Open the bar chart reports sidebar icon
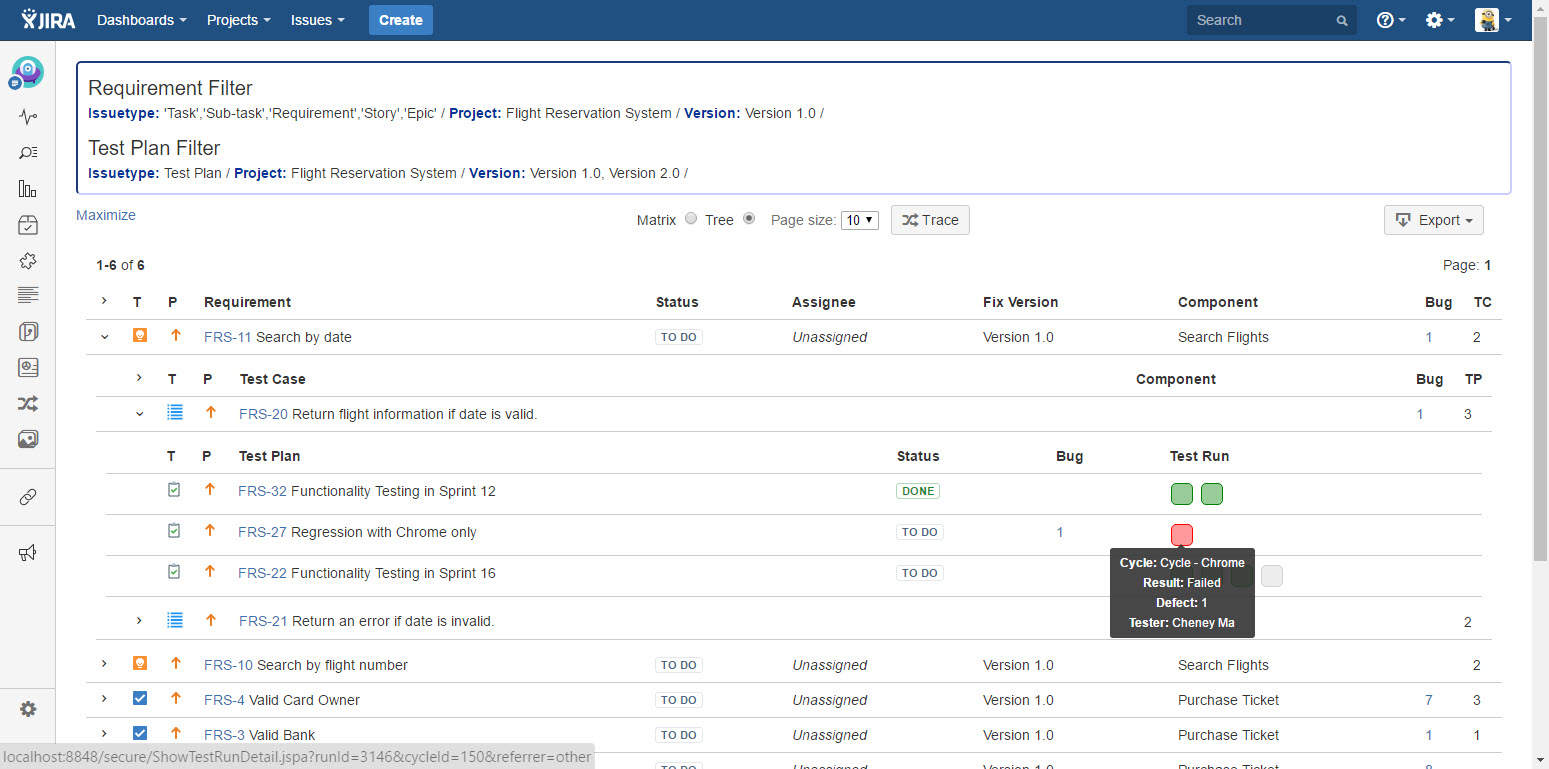The width and height of the screenshot is (1549, 769). (28, 189)
